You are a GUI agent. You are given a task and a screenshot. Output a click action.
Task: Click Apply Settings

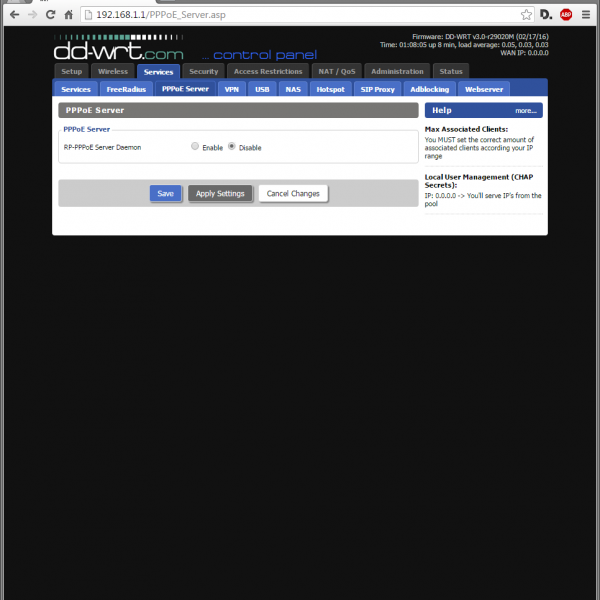pos(220,194)
